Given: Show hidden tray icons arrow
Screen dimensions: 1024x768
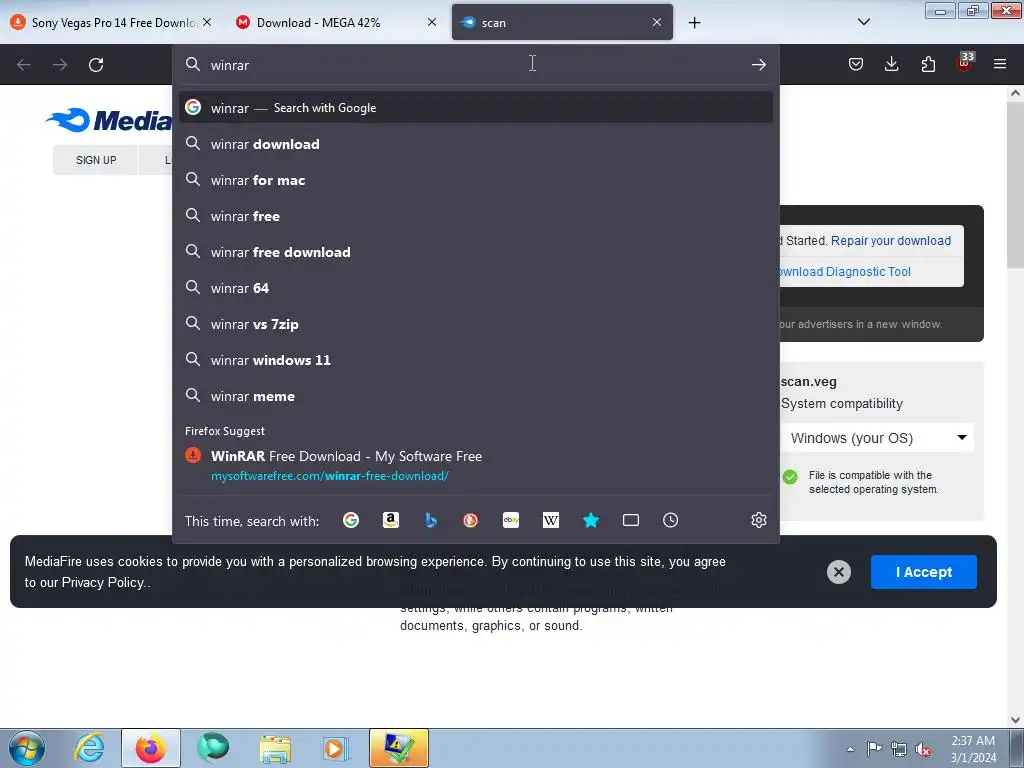Looking at the screenshot, I should point(850,749).
